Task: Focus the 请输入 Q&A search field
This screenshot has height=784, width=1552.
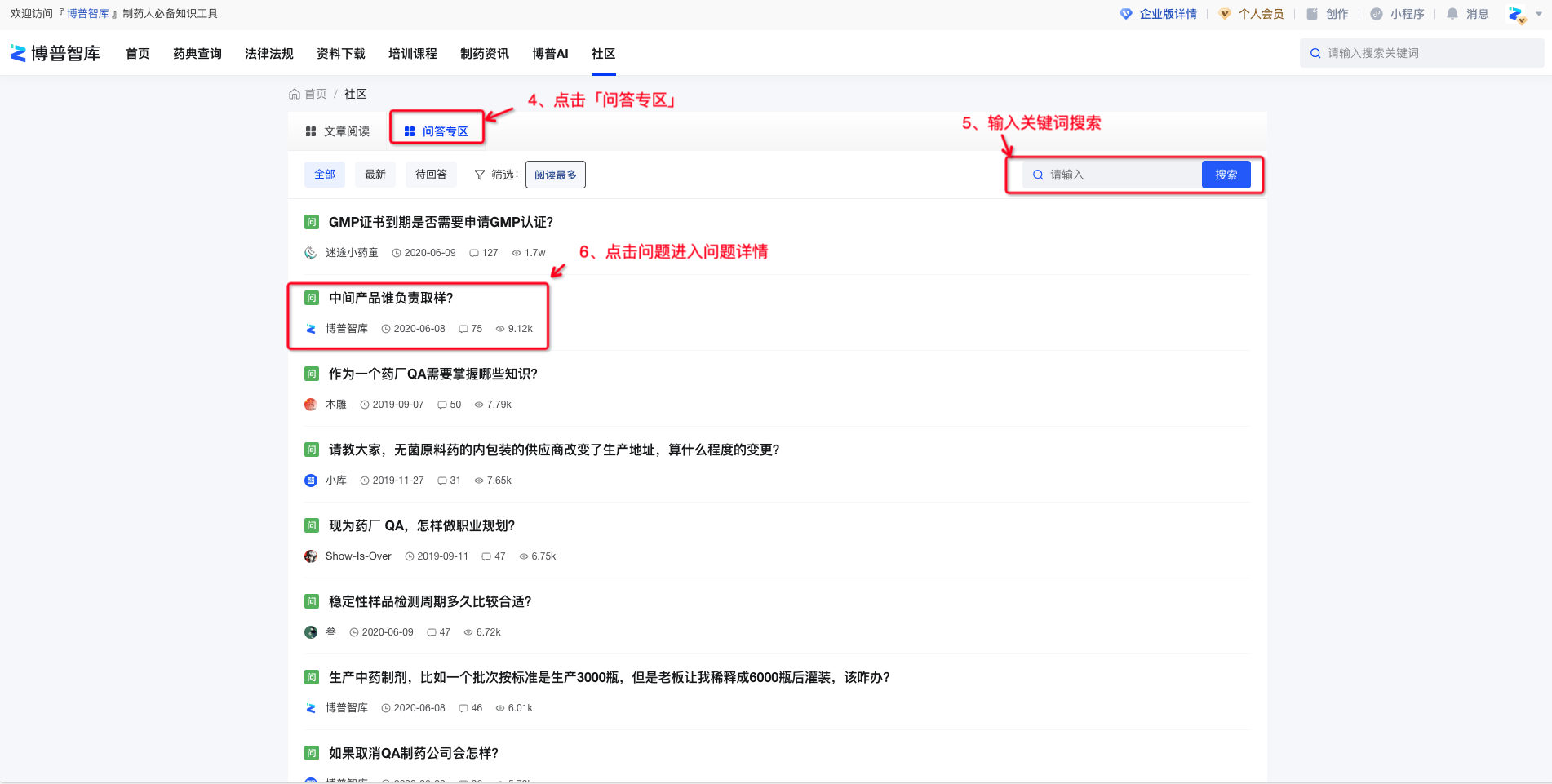Action: point(1112,175)
